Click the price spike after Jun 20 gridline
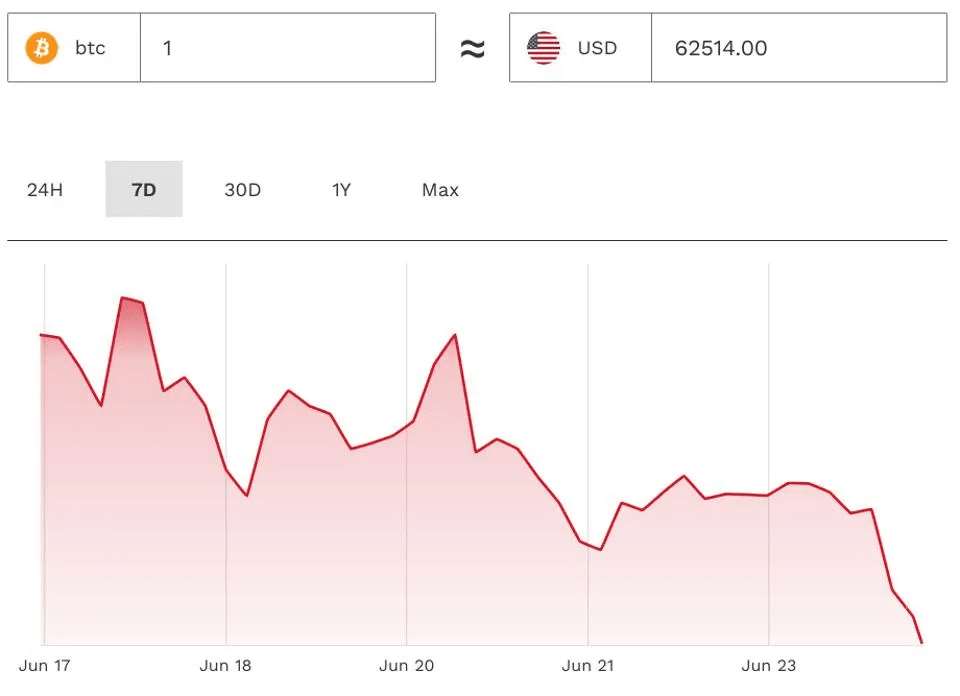The image size is (960, 696). (455, 335)
